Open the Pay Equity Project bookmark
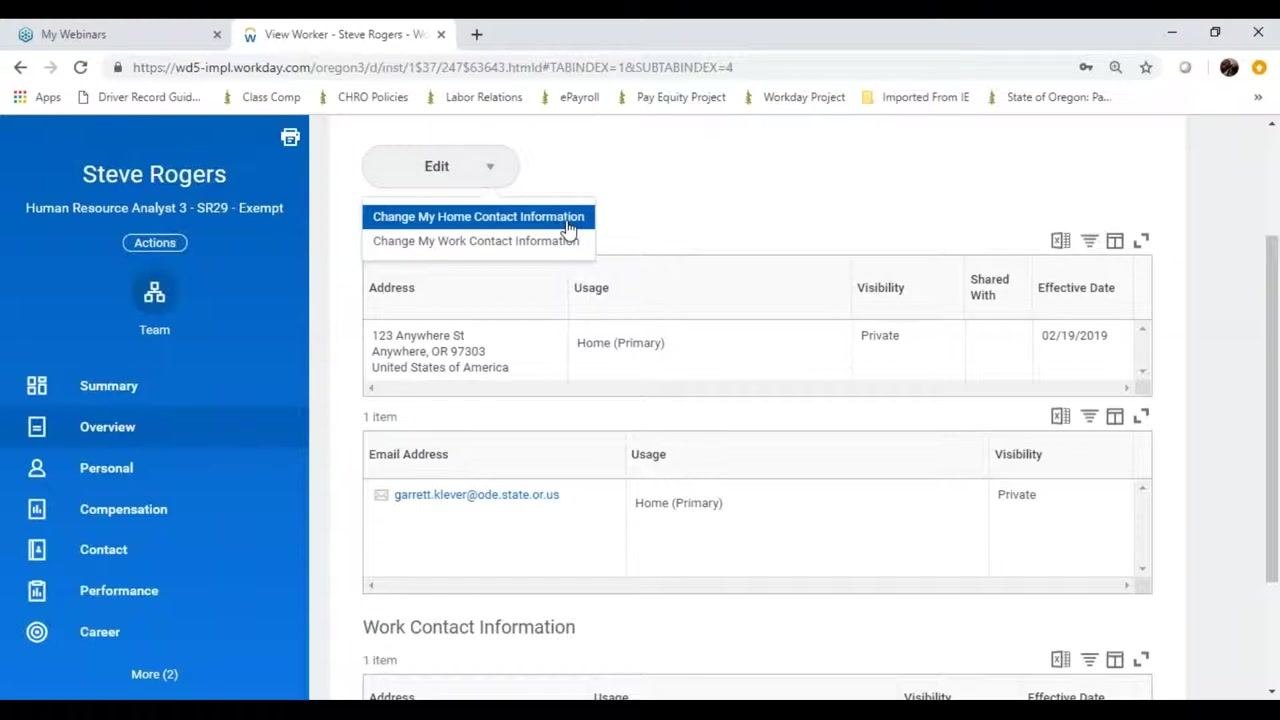Image resolution: width=1280 pixels, height=720 pixels. coord(671,97)
